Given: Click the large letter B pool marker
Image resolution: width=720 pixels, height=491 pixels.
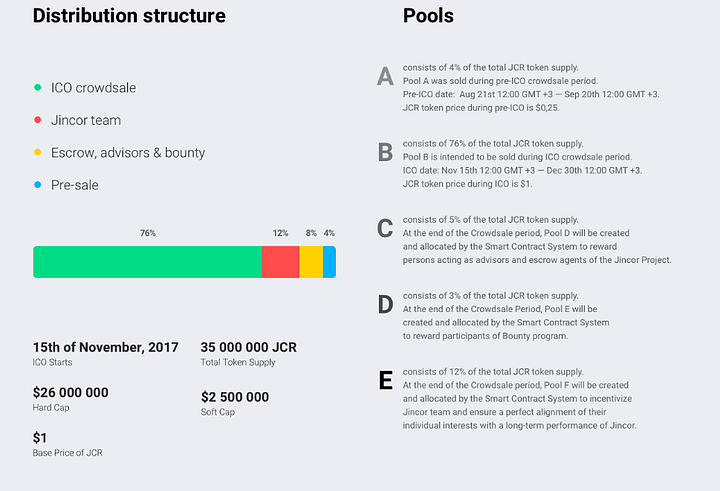Looking at the screenshot, I should [x=385, y=152].
